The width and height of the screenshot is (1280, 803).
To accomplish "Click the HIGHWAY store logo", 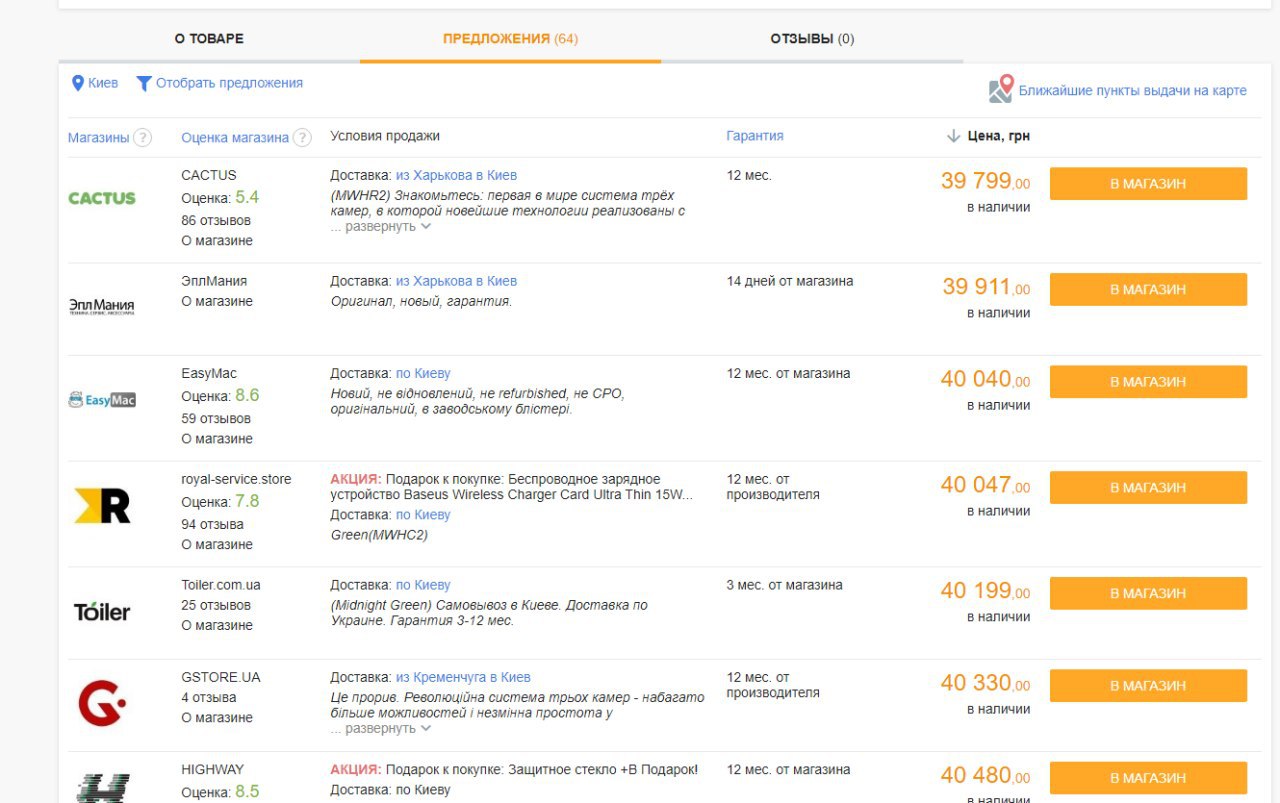I will [x=102, y=788].
